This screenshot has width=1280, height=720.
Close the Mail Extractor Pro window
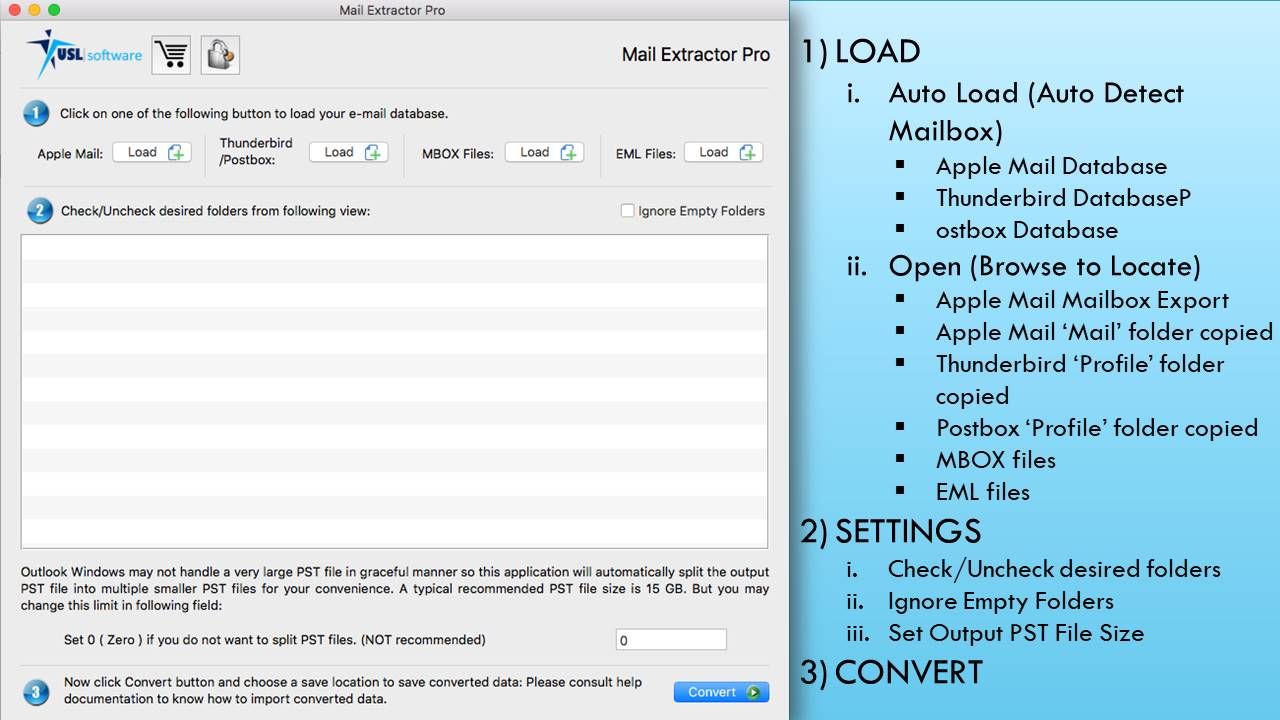(x=13, y=10)
